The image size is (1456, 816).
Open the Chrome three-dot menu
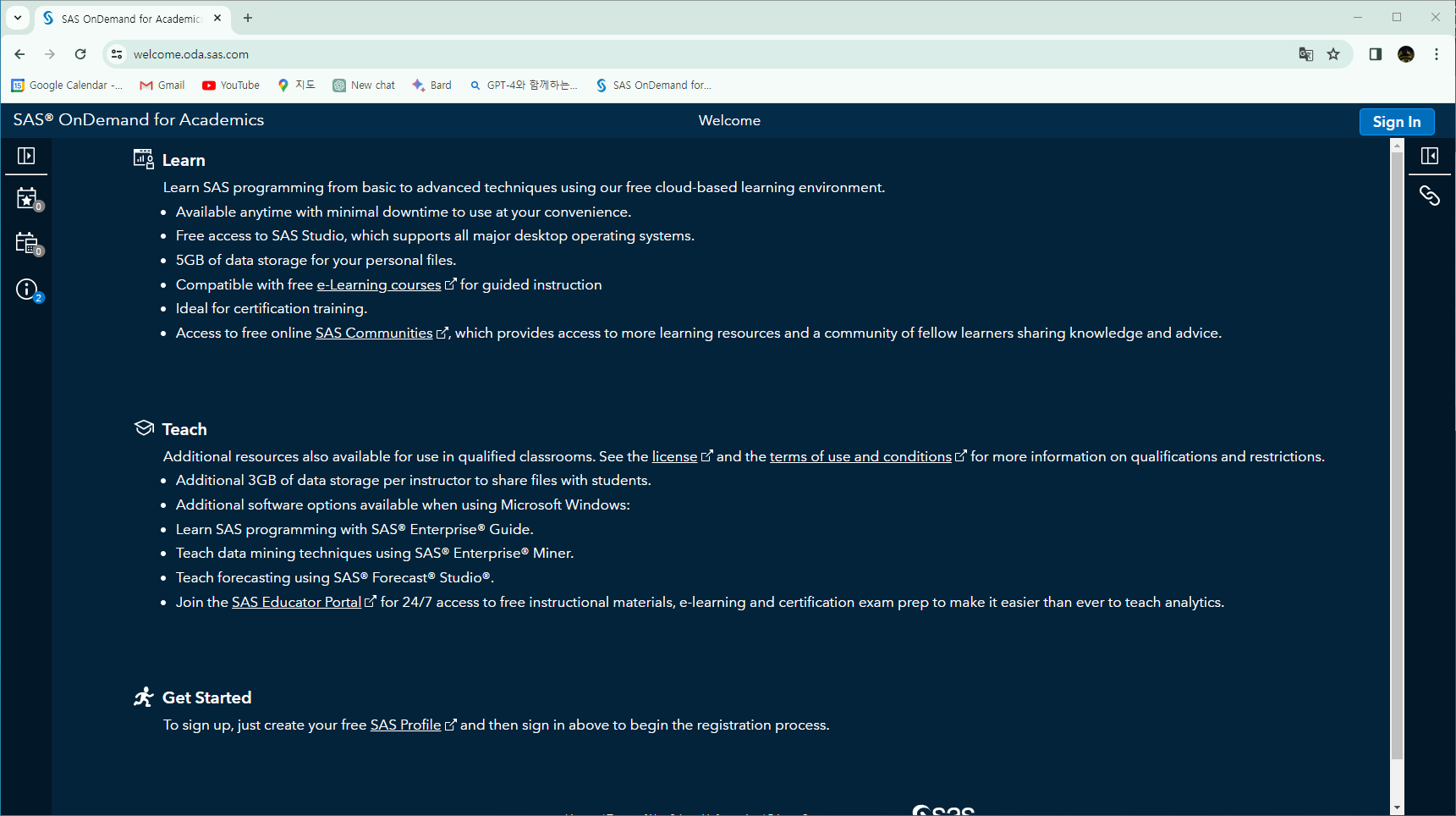tap(1437, 54)
